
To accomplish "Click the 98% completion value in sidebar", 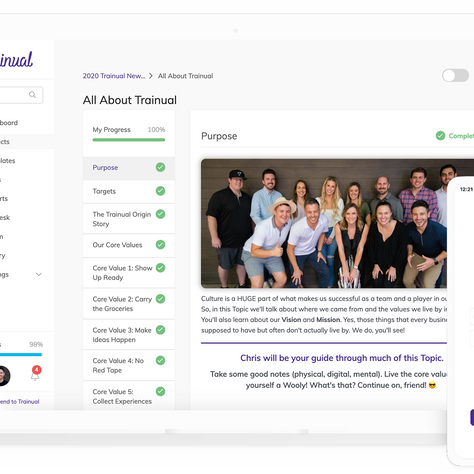I will [36, 344].
